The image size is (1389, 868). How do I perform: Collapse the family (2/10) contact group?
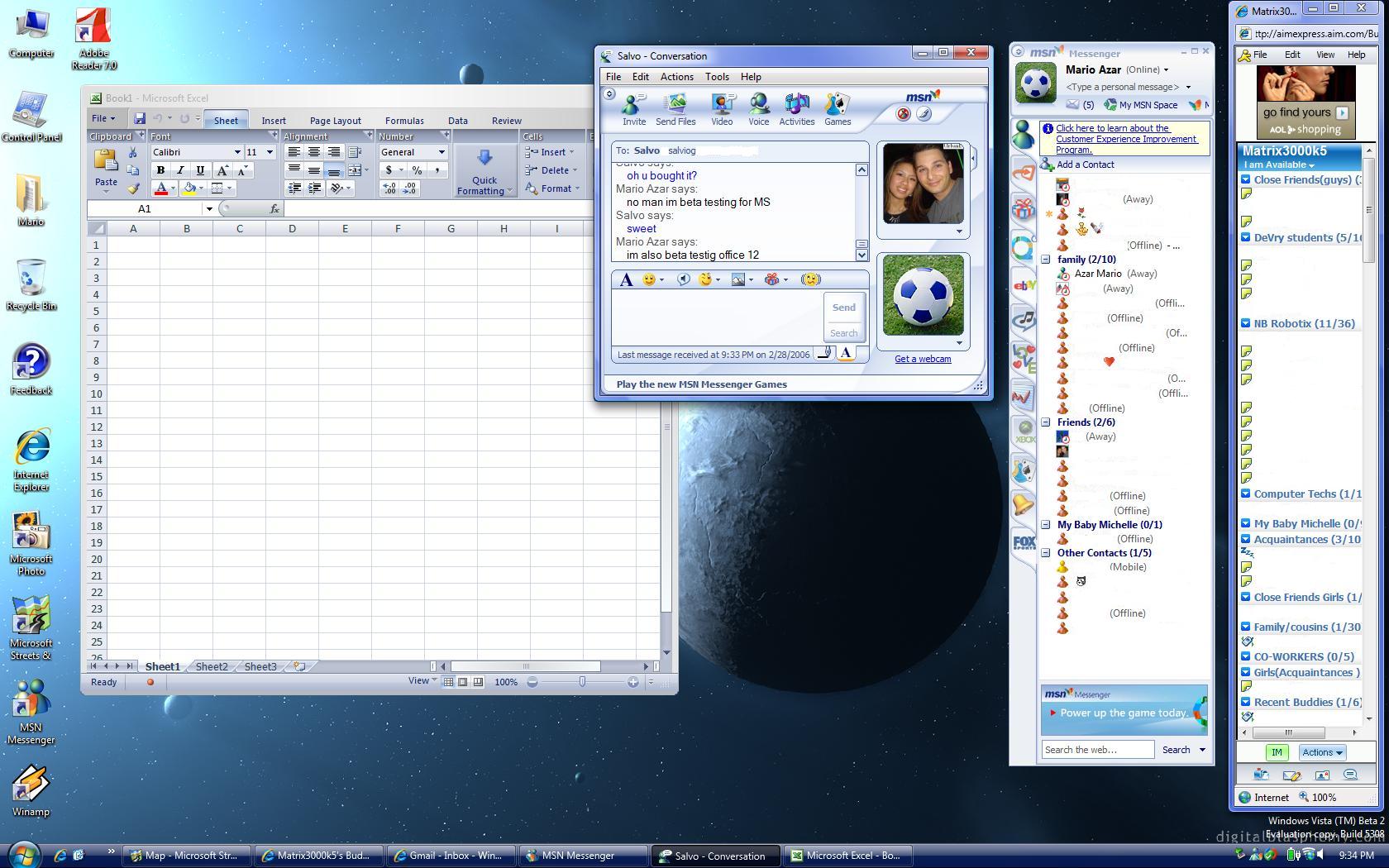1045,259
